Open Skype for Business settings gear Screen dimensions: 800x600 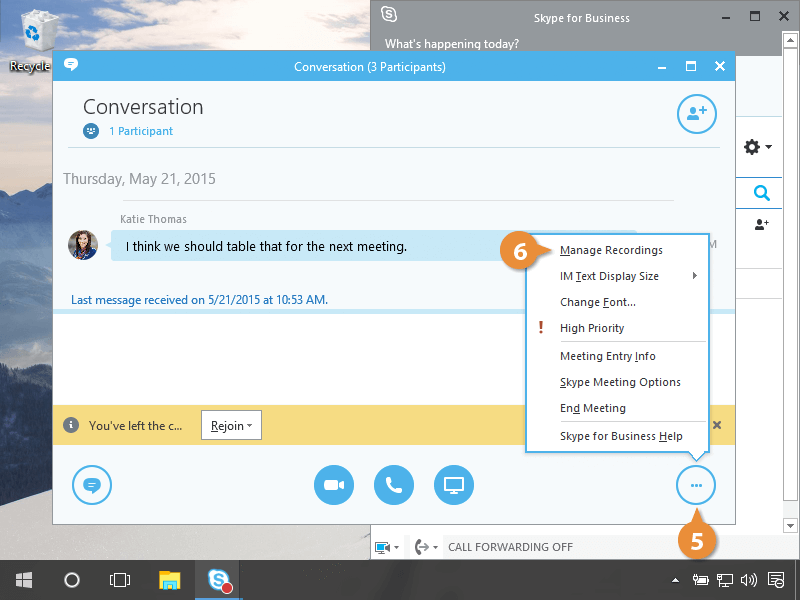click(x=756, y=147)
